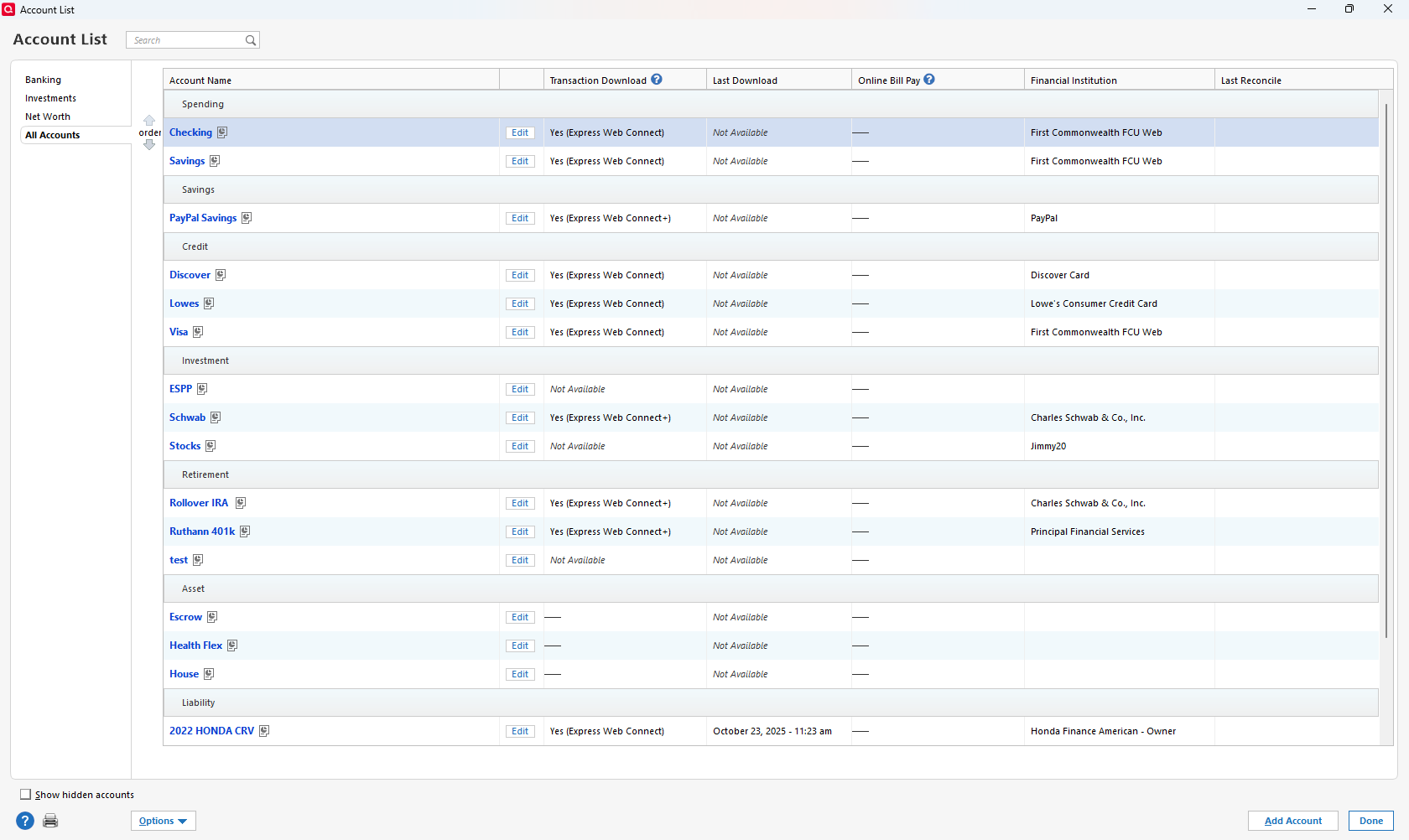Click the Add Account button
The width and height of the screenshot is (1409, 840).
(x=1293, y=821)
